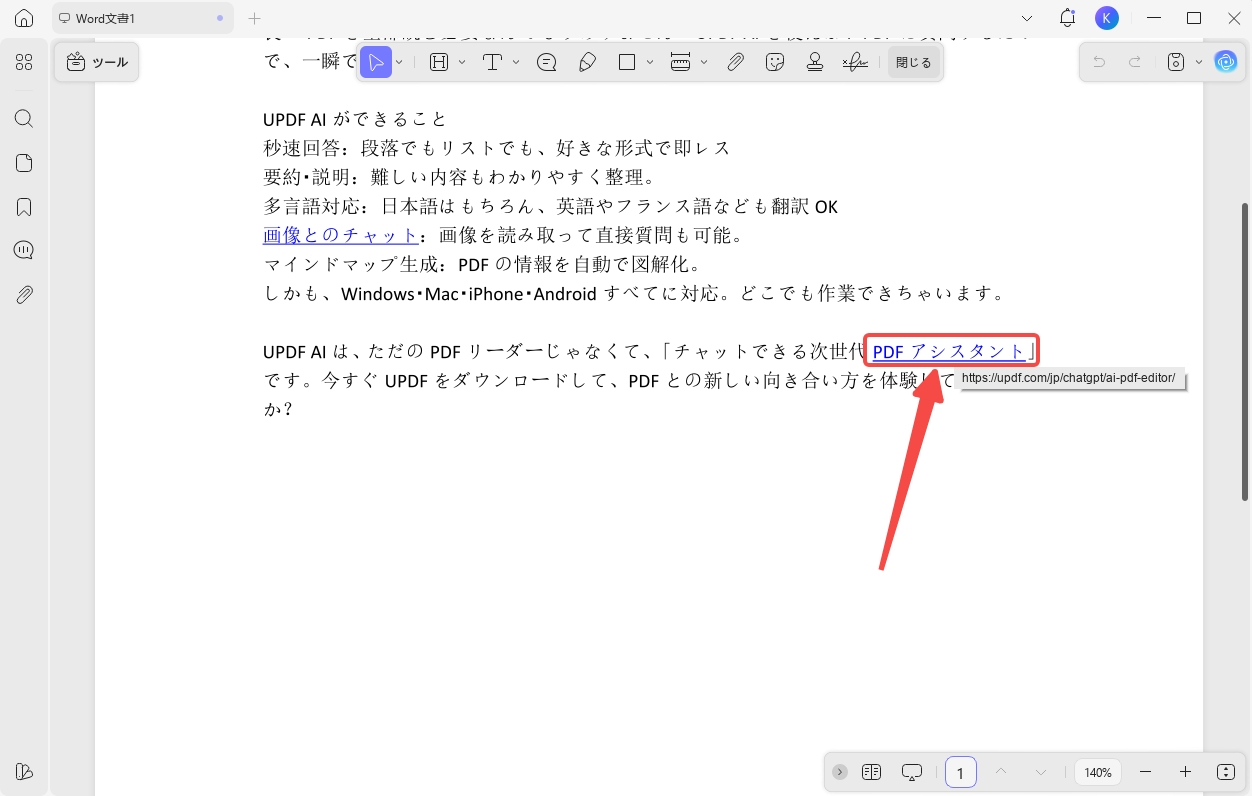Screen dimensions: 1252x796
Task: Add a comment note bubble
Action: (547, 62)
